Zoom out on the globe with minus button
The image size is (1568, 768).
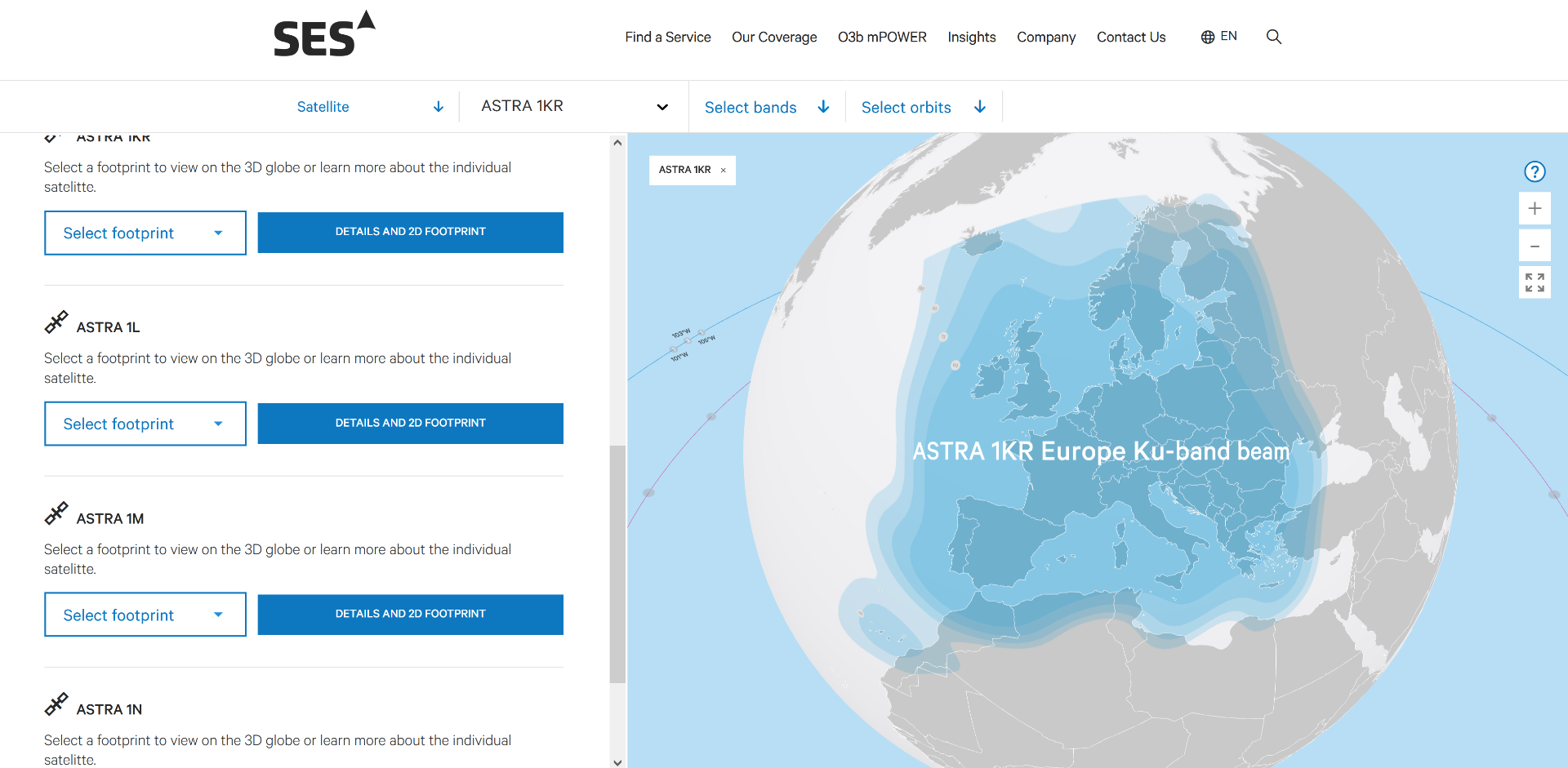1535,246
